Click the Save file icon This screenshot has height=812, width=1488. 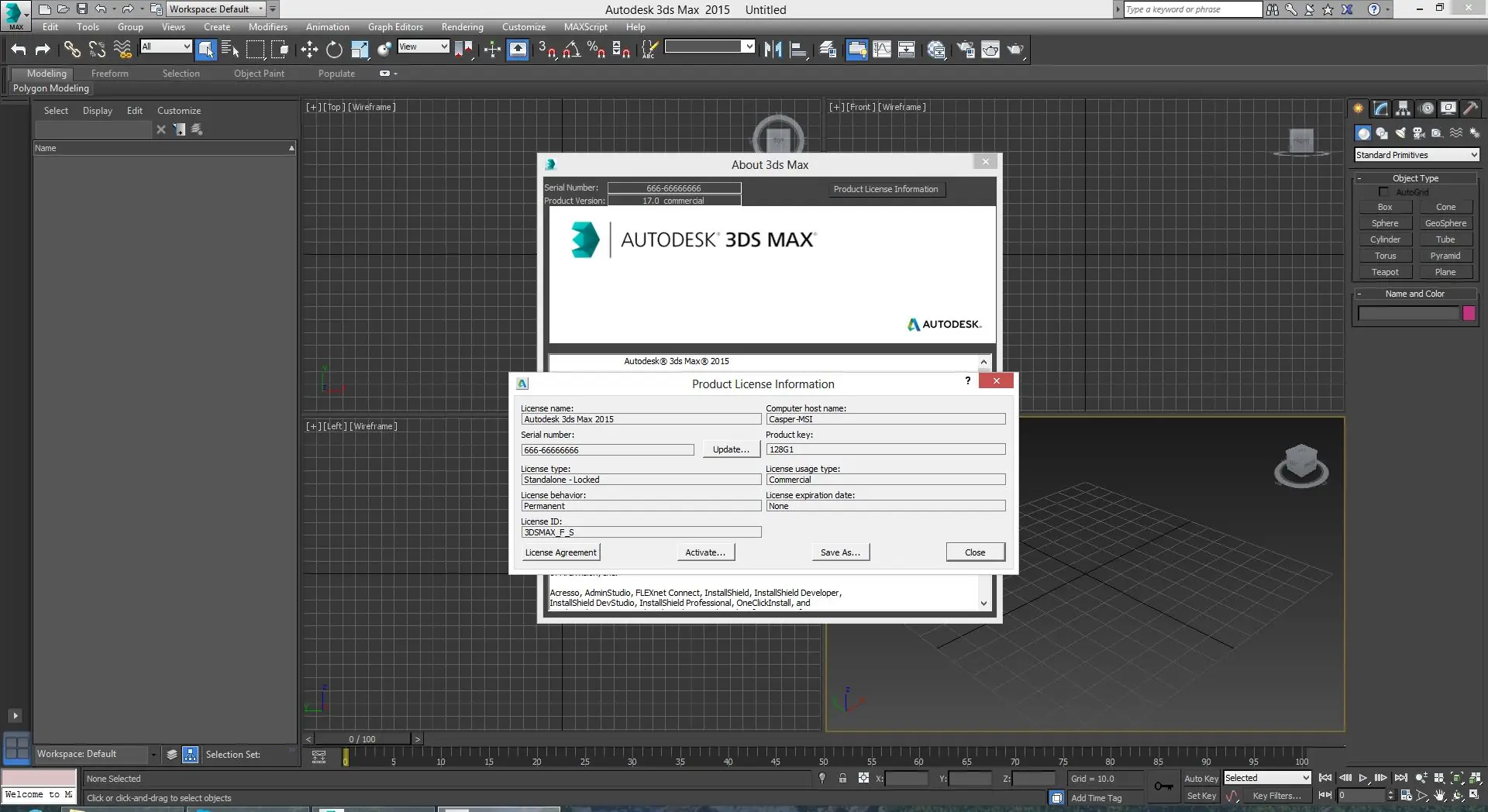point(82,9)
